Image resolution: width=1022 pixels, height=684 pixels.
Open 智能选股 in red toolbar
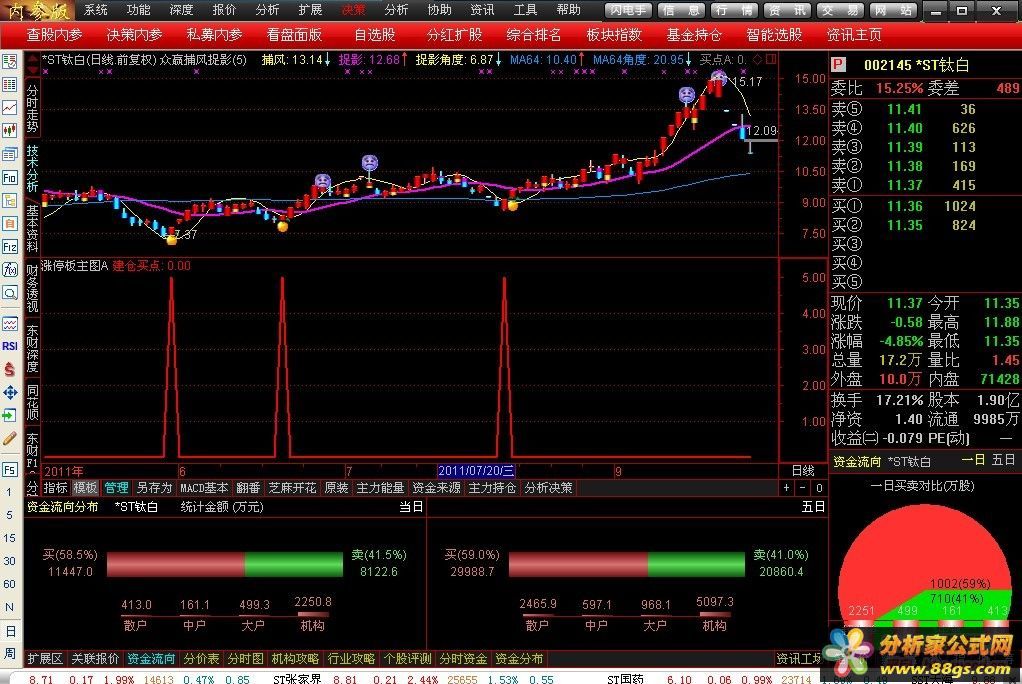pos(774,35)
